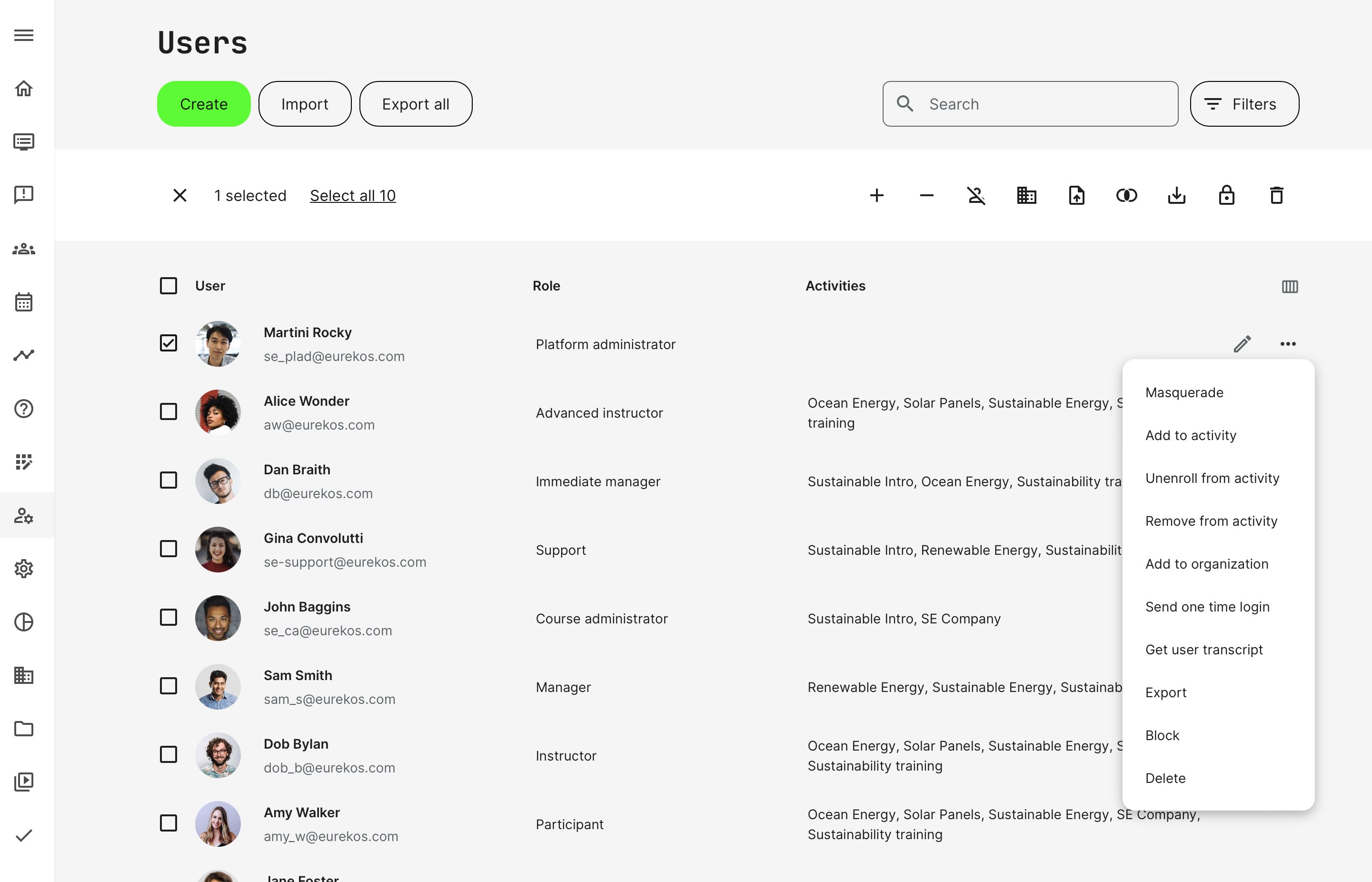Click the green Create button
Image resolution: width=1372 pixels, height=882 pixels.
click(204, 104)
